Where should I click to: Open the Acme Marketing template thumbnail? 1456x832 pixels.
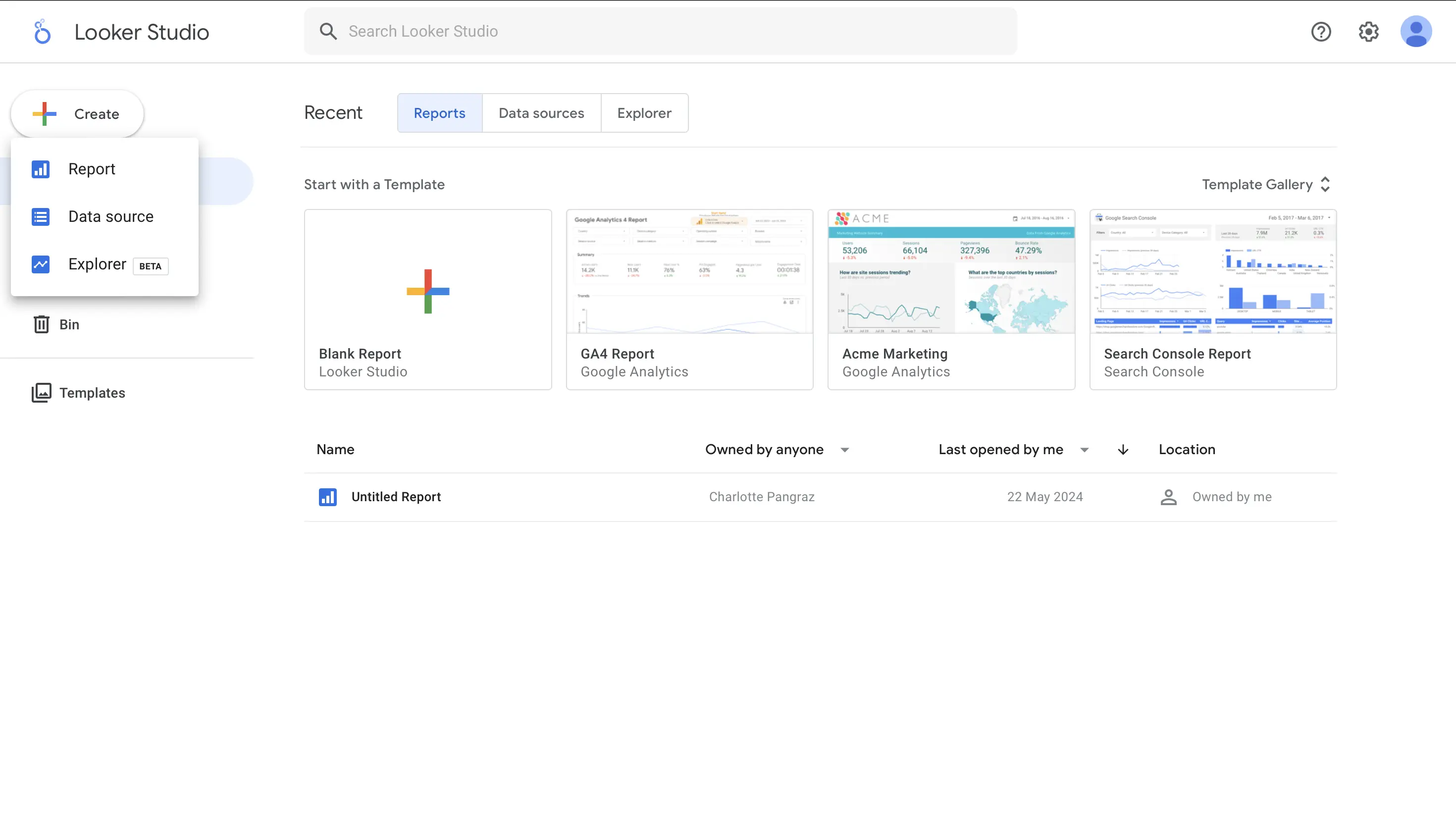point(951,271)
